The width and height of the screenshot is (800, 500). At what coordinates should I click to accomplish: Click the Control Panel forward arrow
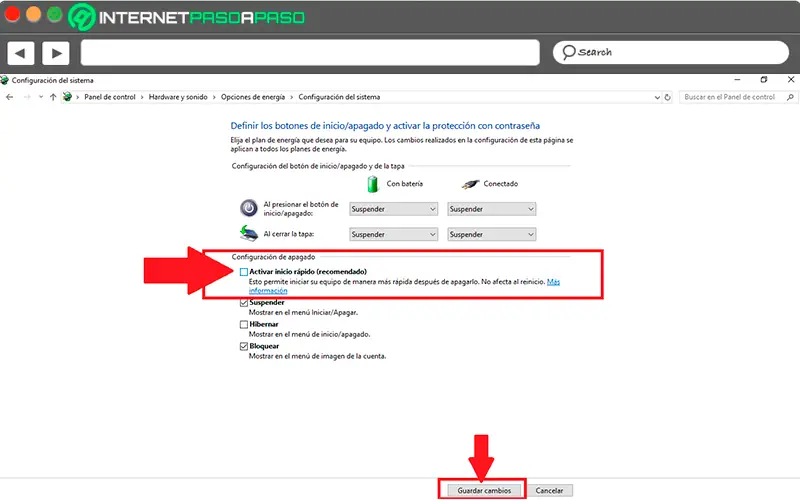(x=27, y=97)
